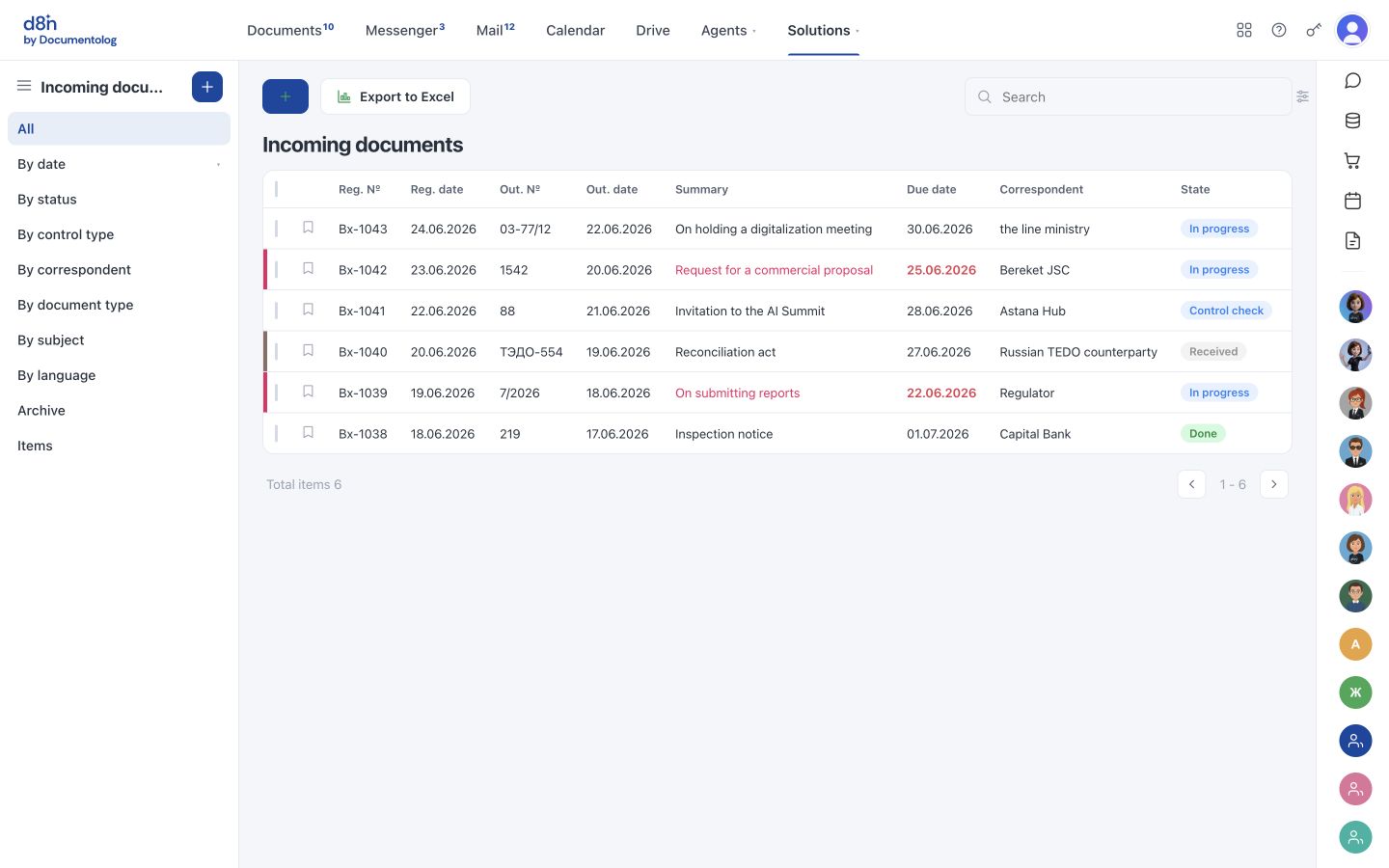Screen dimensions: 1389x868
Task: Open the calendar icon in right rail
Action: [1353, 201]
